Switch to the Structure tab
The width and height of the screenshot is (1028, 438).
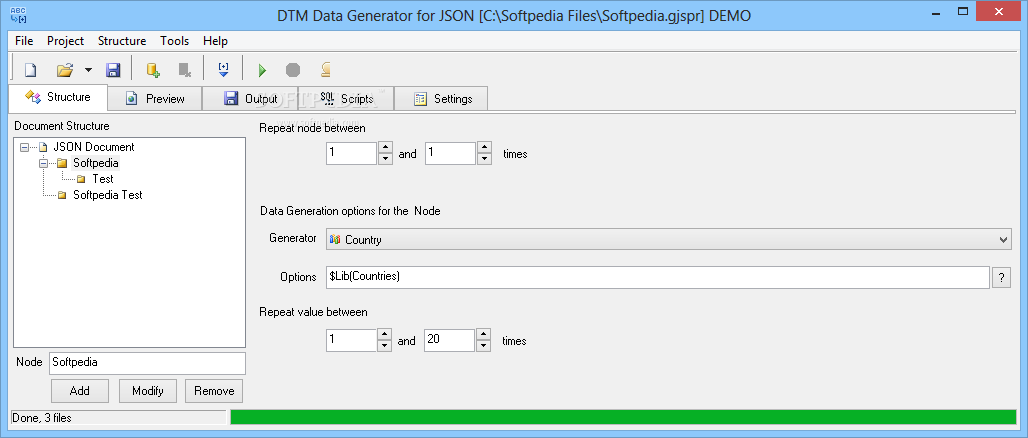pos(58,97)
